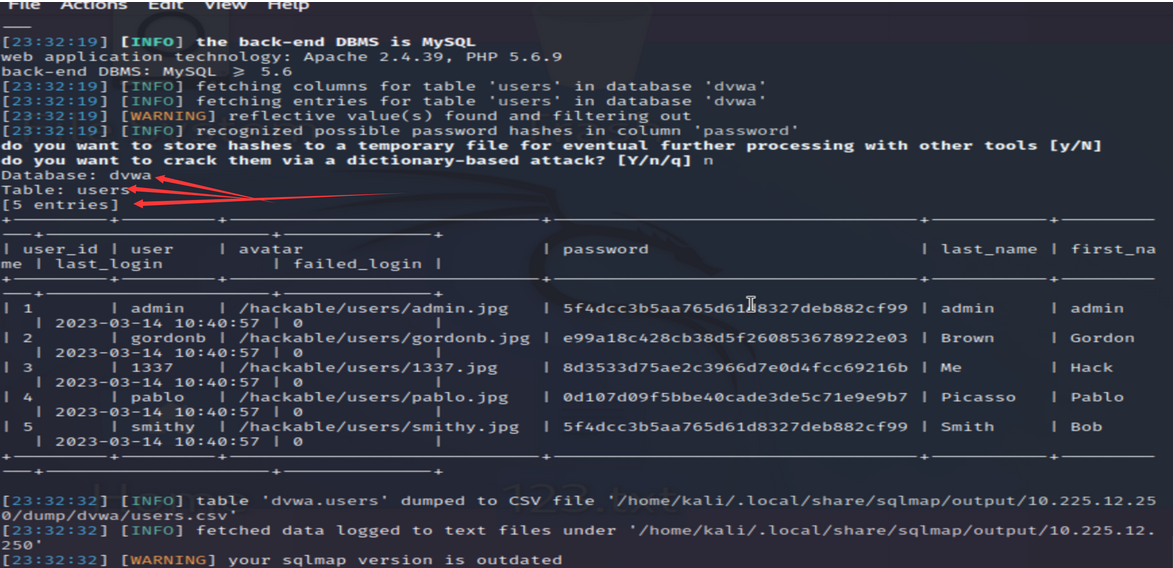1173x568 pixels.
Task: Click the 'last_name' column header
Action: tap(989, 249)
